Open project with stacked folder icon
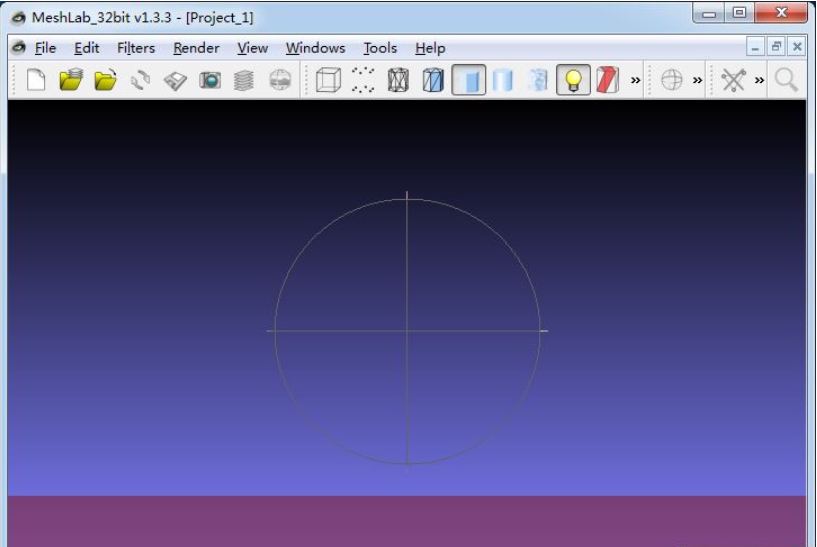 coord(71,80)
